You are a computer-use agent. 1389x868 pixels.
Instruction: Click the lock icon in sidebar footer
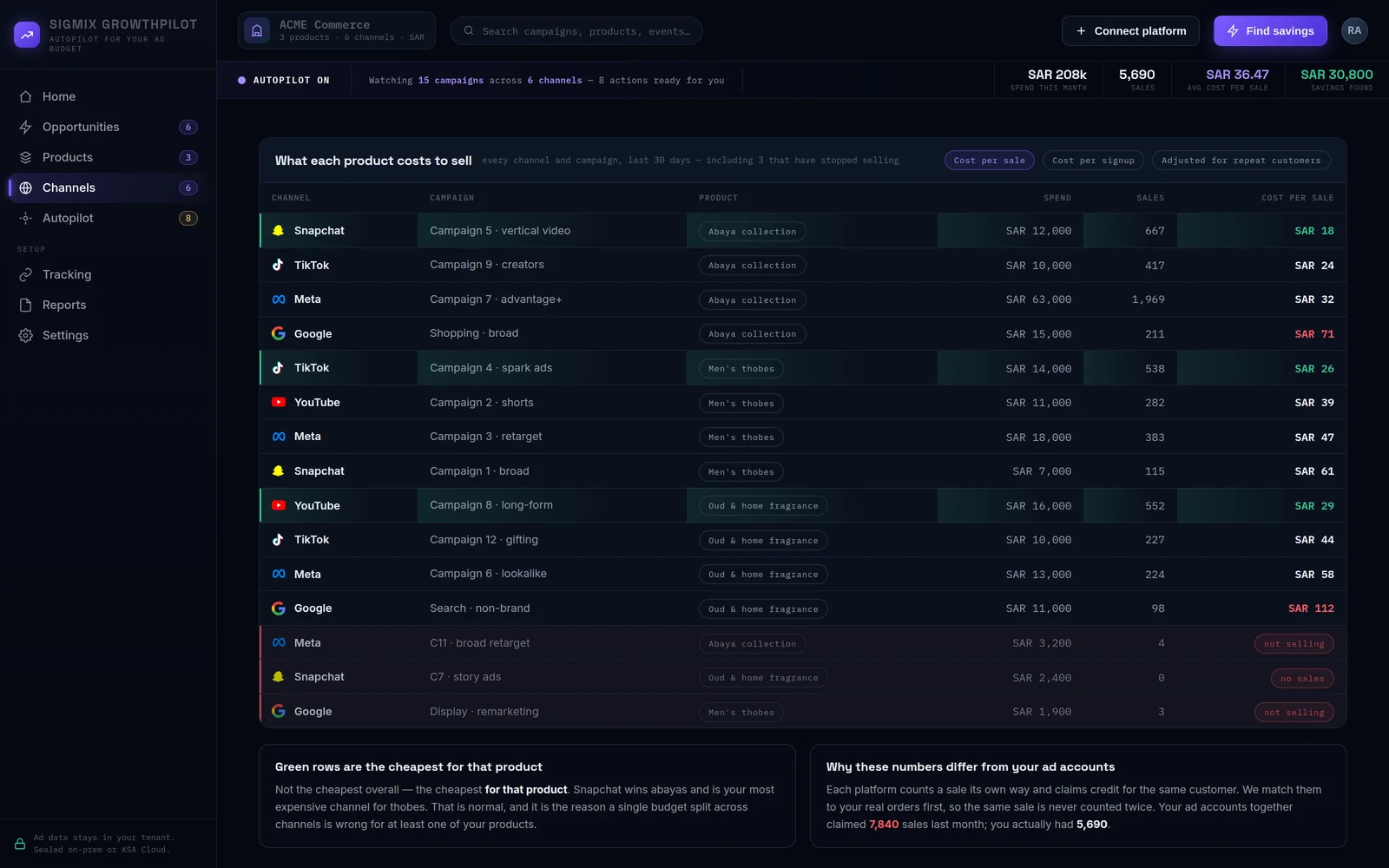coord(20,844)
